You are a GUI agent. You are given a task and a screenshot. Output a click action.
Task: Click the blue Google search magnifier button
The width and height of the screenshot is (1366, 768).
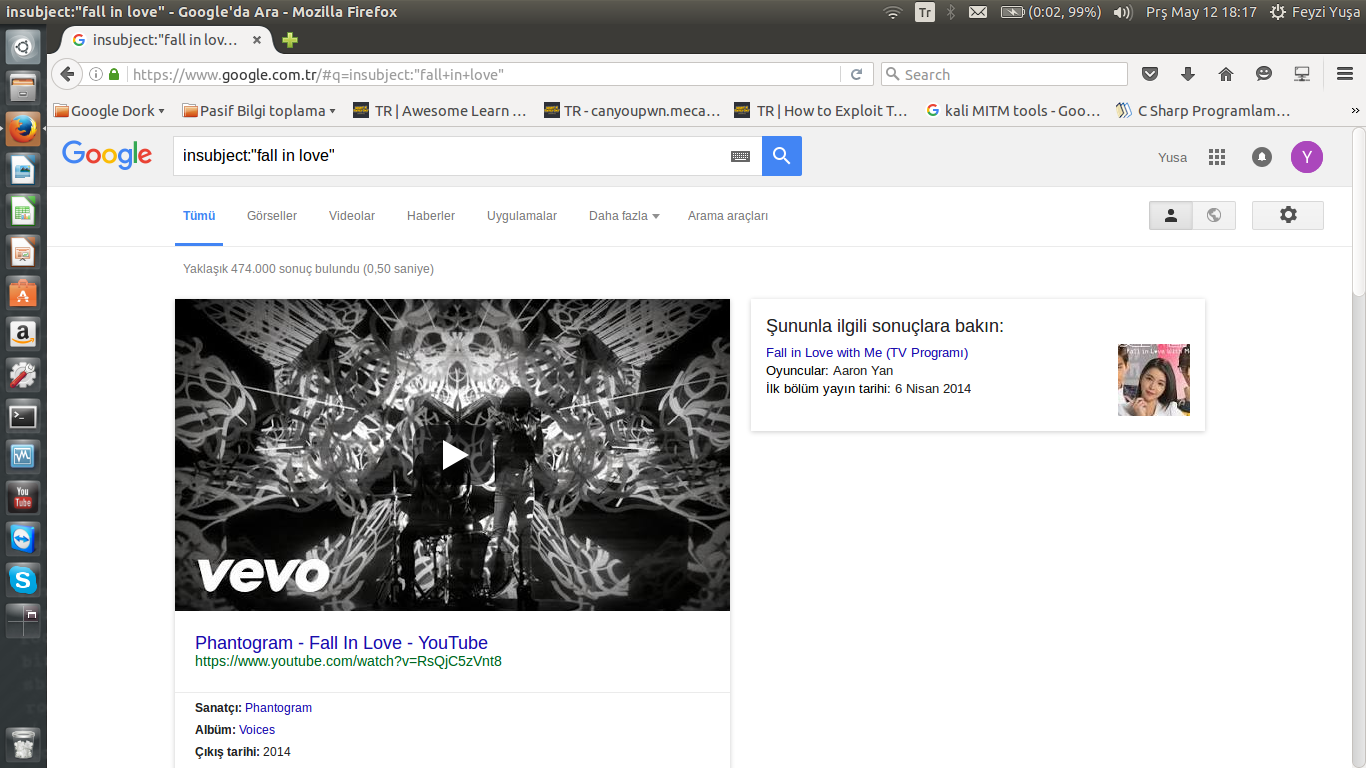click(781, 156)
